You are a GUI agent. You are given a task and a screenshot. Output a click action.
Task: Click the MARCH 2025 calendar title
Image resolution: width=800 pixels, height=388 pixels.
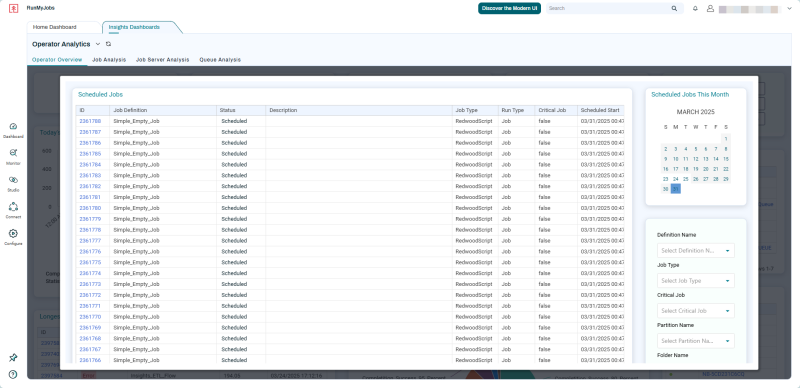click(695, 112)
